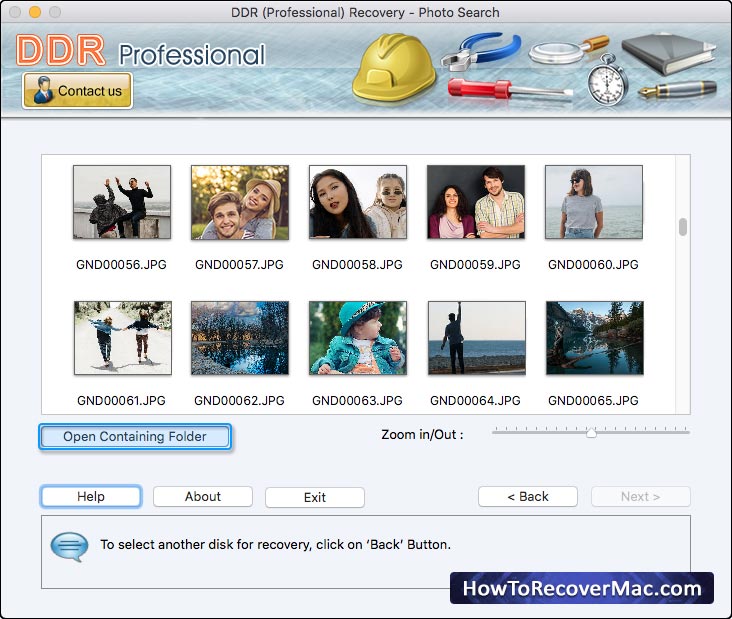
Task: Select the GND00063.JPG baby photo
Action: pyautogui.click(x=358, y=338)
